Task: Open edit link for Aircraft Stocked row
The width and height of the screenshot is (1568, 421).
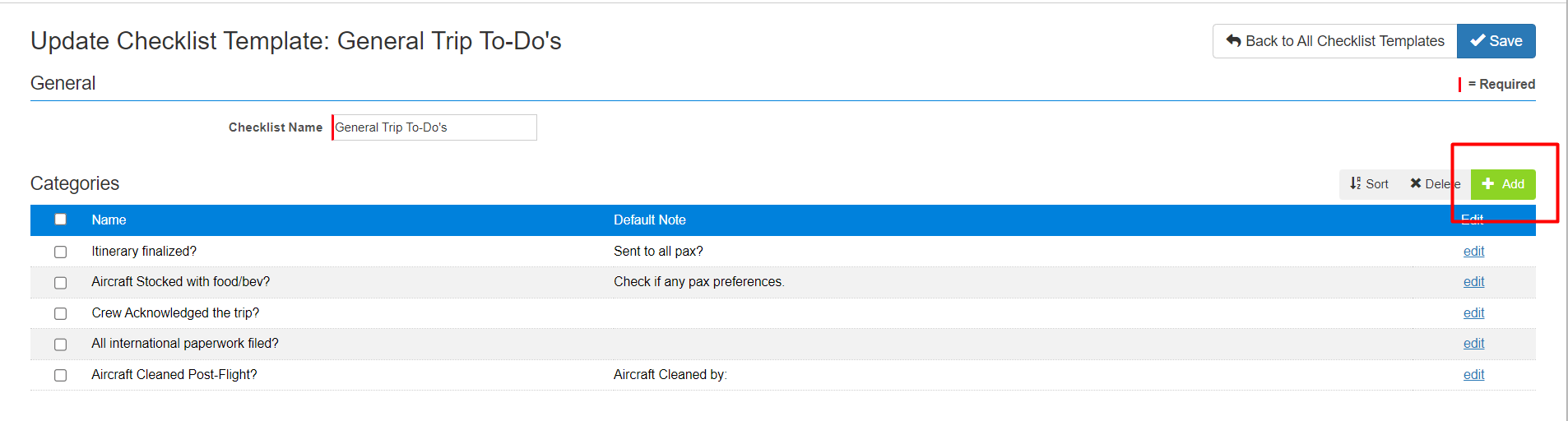Action: pos(1473,282)
